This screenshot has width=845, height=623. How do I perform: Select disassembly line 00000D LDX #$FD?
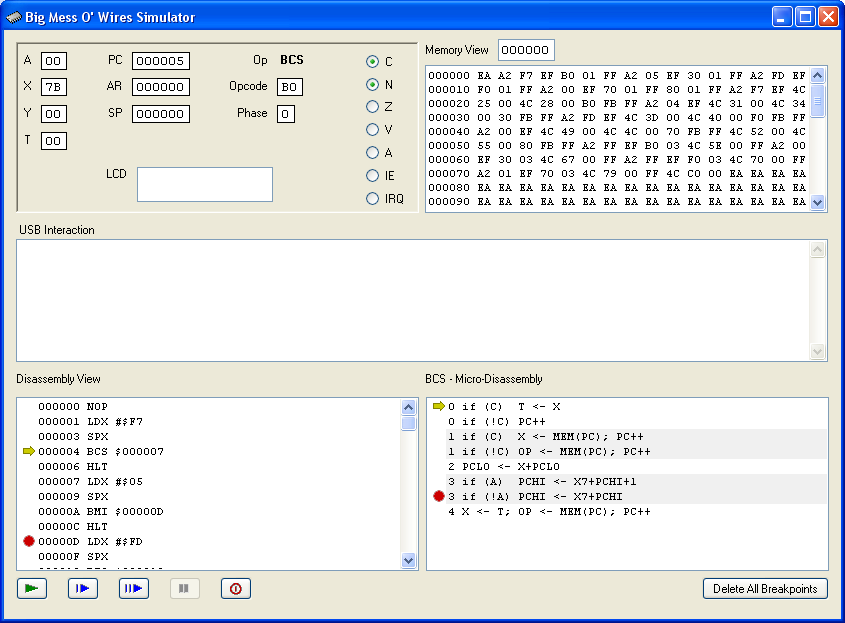coord(91,542)
